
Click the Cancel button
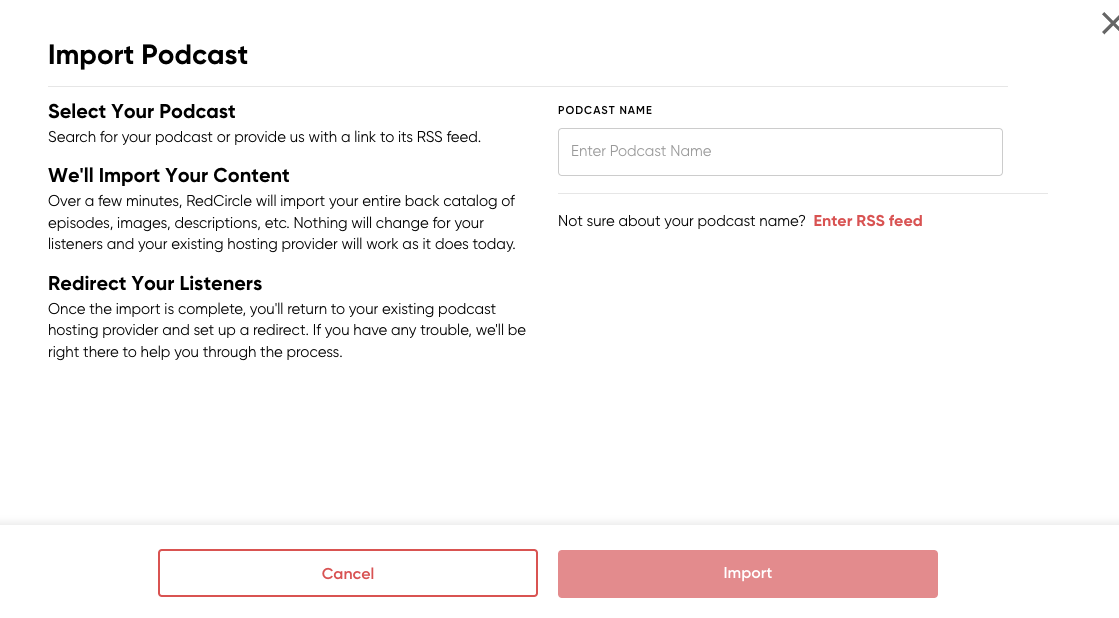coord(348,573)
